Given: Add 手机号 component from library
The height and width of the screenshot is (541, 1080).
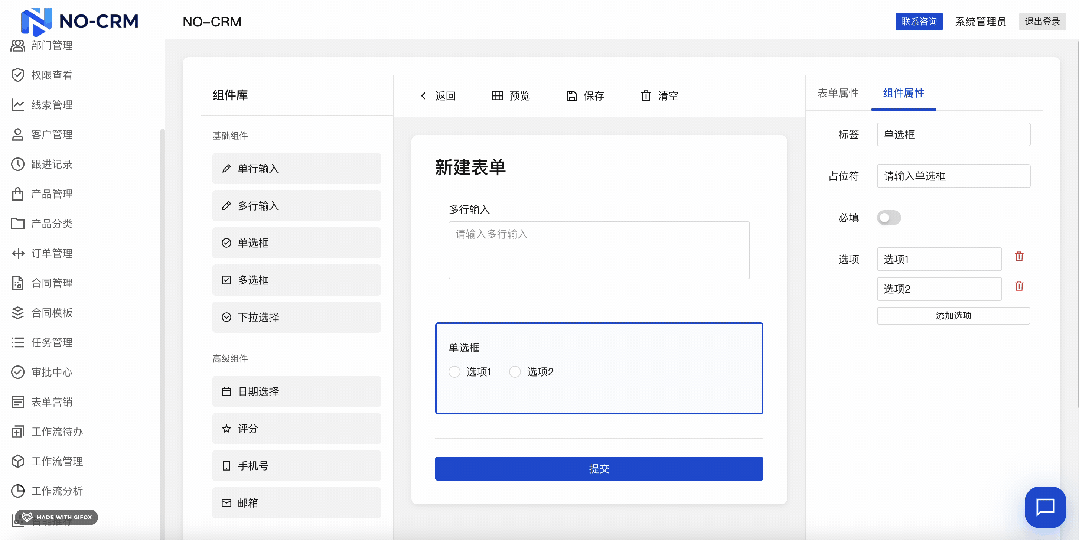Looking at the screenshot, I should [296, 466].
